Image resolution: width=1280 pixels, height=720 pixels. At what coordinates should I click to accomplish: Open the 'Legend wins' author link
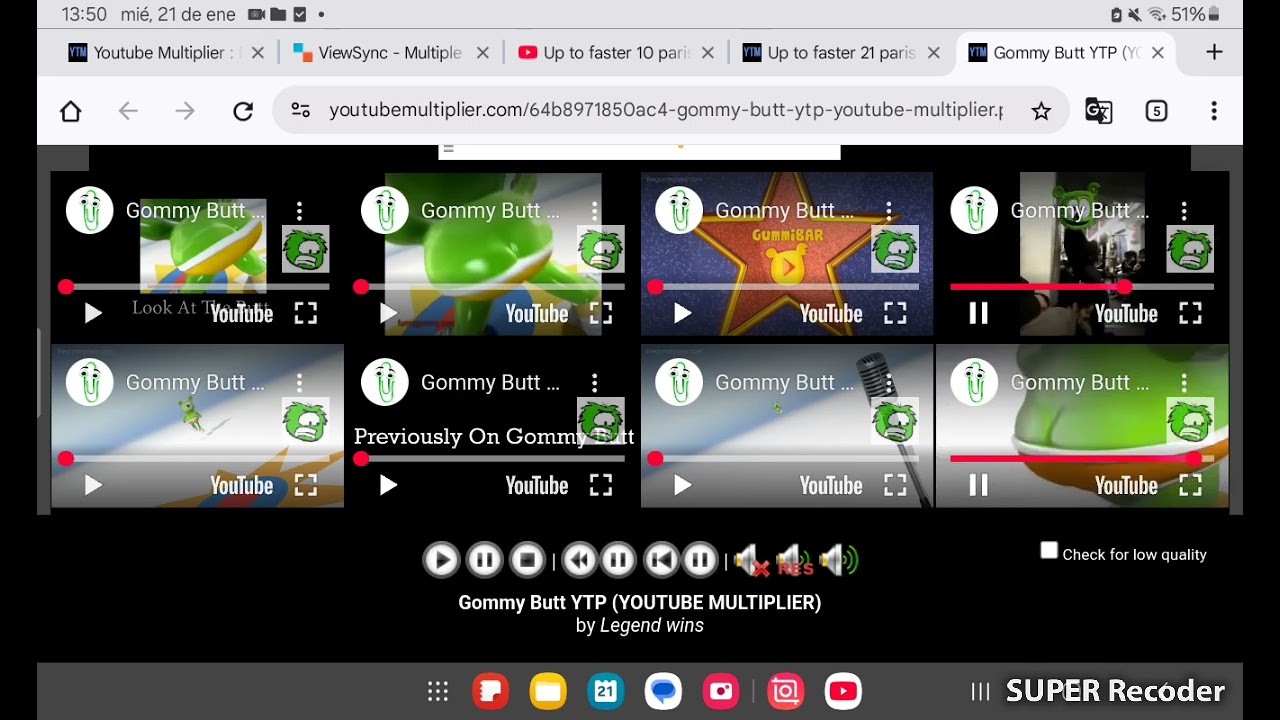click(652, 626)
